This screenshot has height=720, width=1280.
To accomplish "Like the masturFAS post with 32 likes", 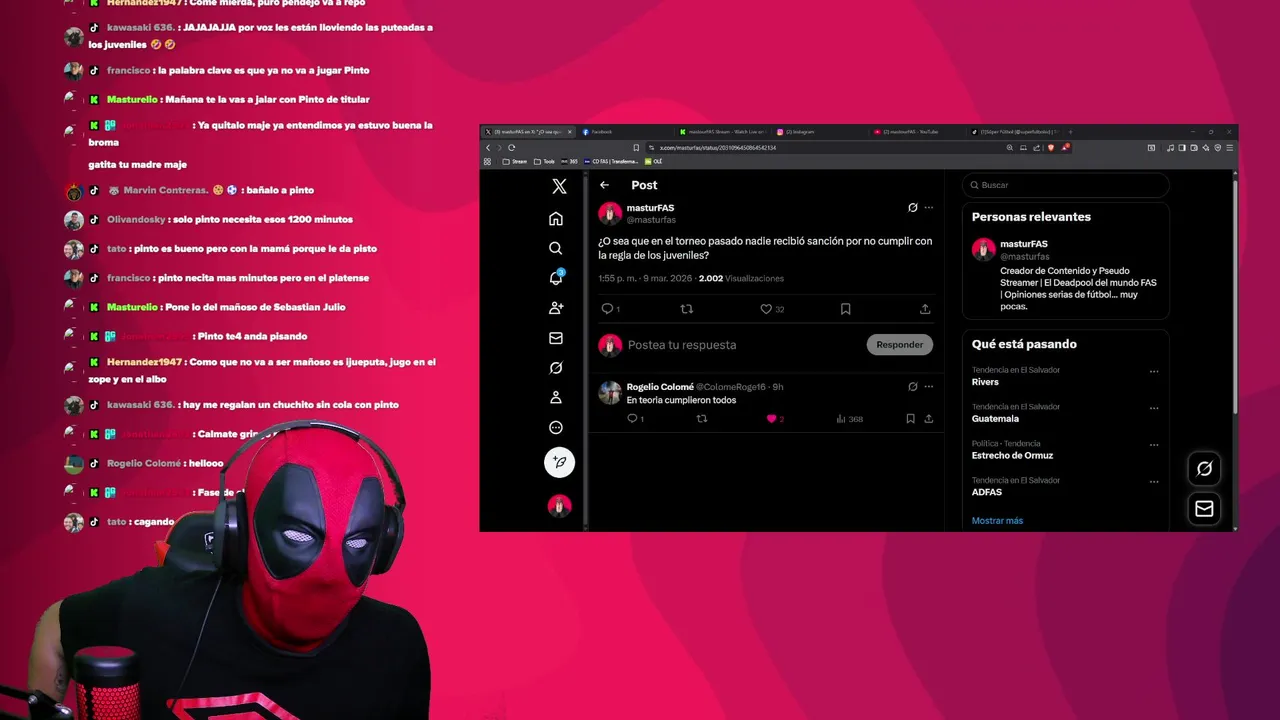I will point(771,309).
